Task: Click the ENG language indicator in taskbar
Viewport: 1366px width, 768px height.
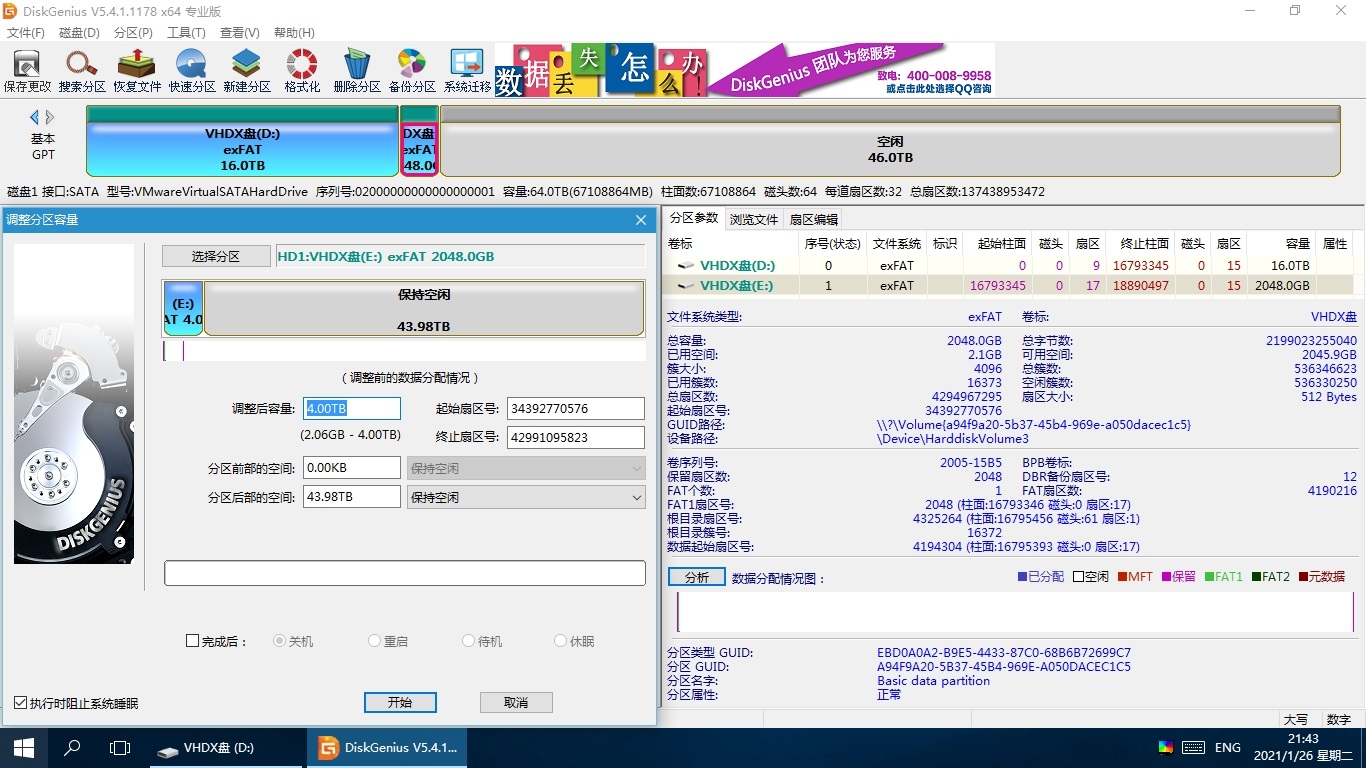Action: 1228,747
